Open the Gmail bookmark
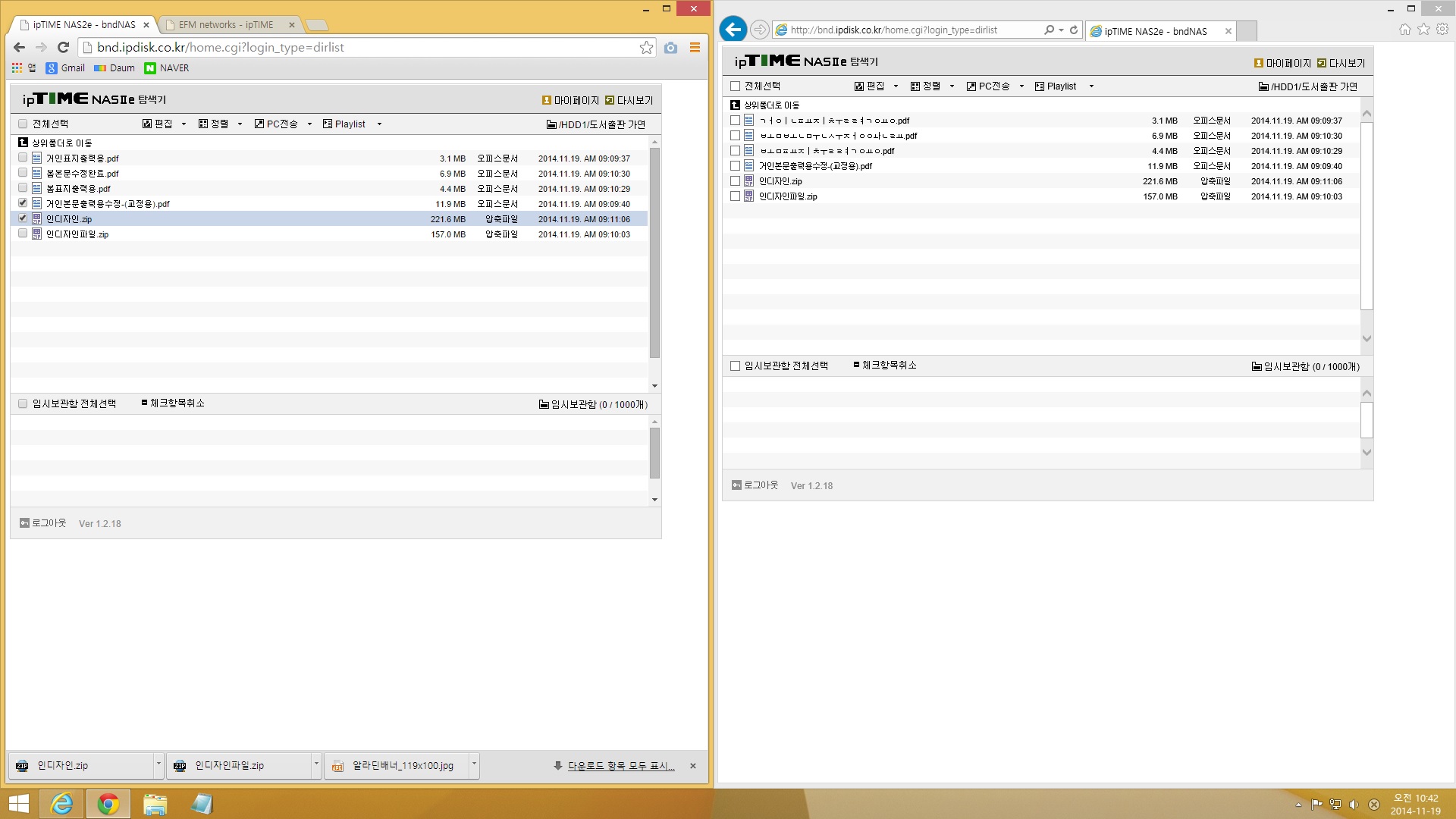This screenshot has height=819, width=1456. (x=65, y=67)
